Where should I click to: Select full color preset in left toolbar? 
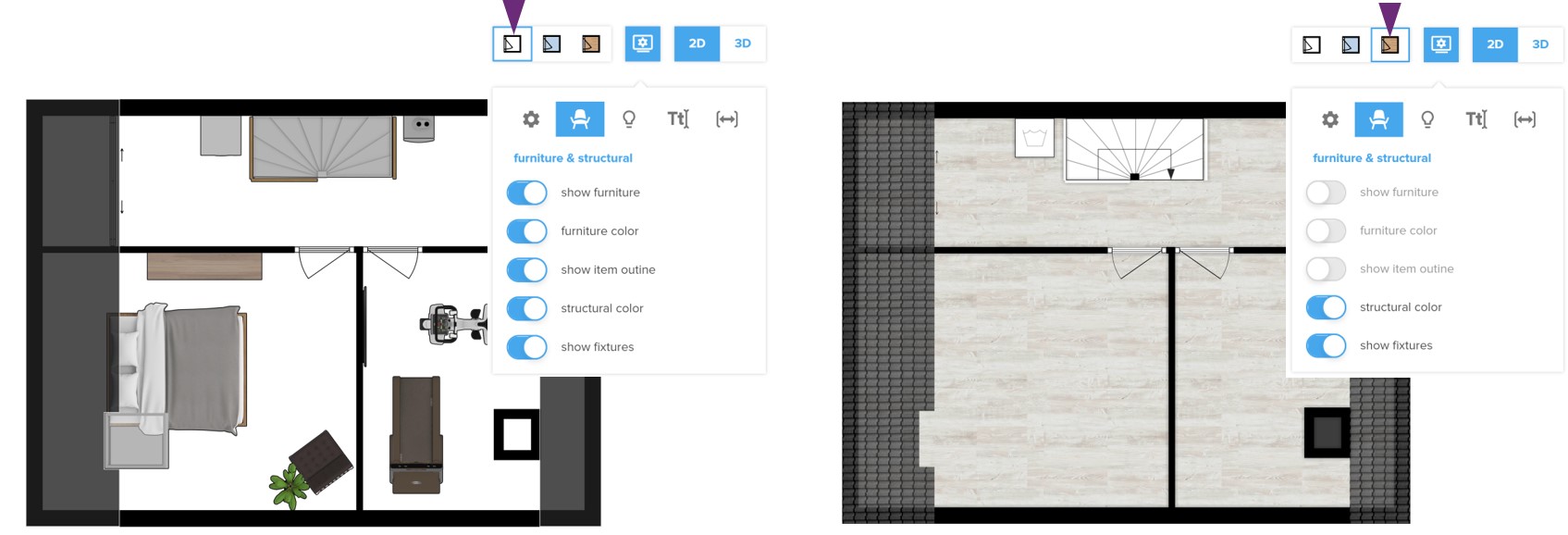(591, 44)
